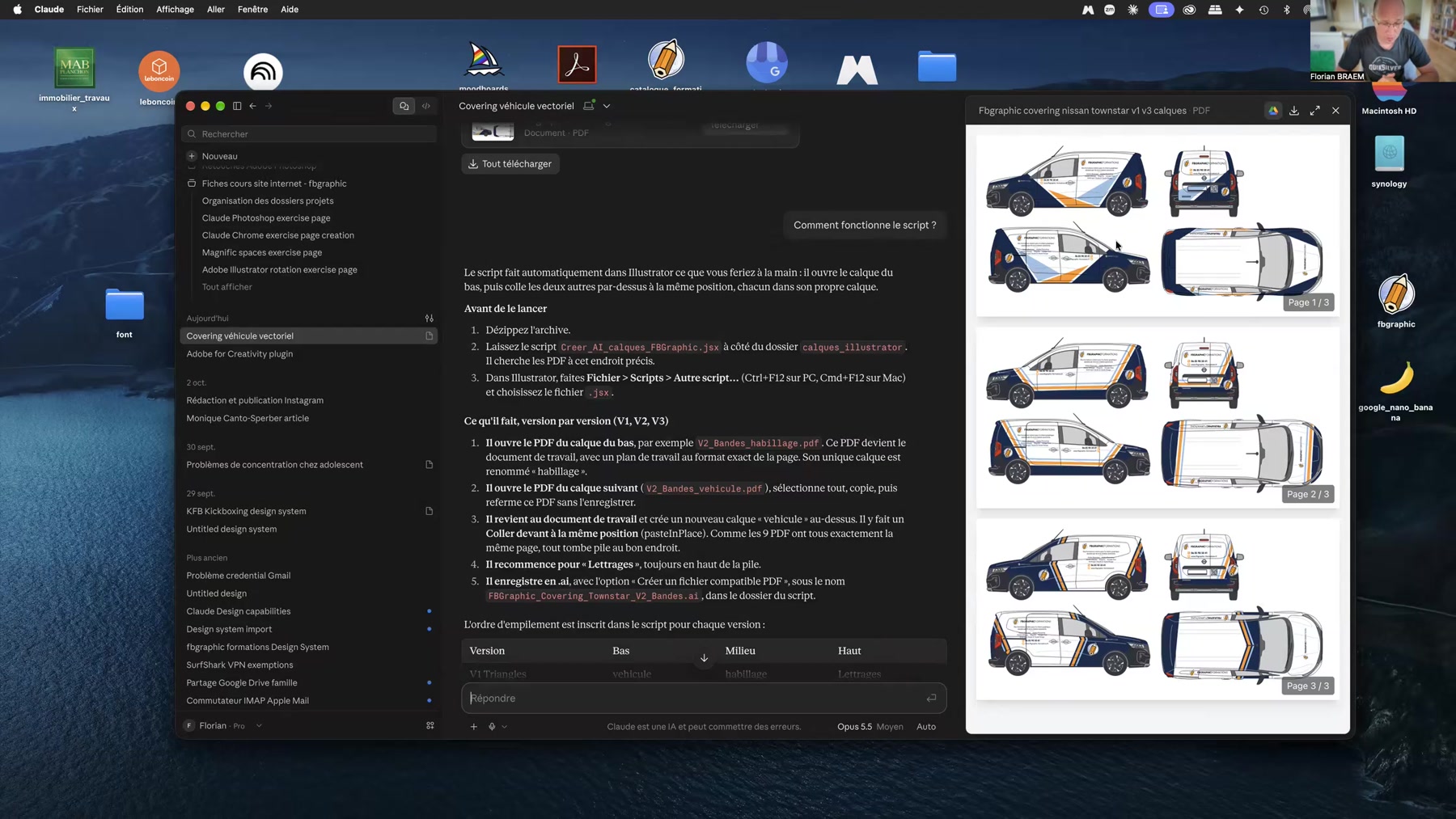Open the Affichage menu
The height and width of the screenshot is (819, 1456).
[x=175, y=10]
